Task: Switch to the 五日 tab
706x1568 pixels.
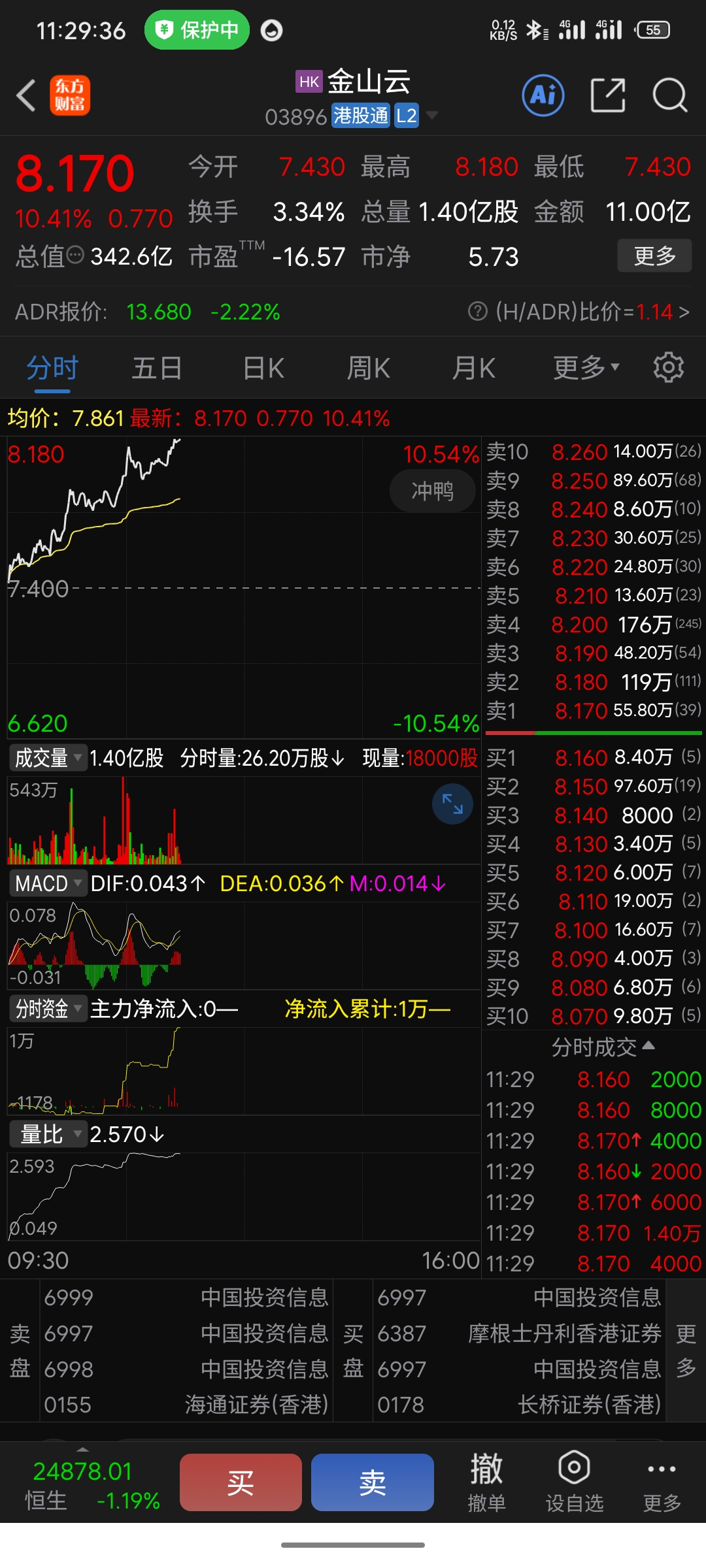Action: [x=157, y=368]
